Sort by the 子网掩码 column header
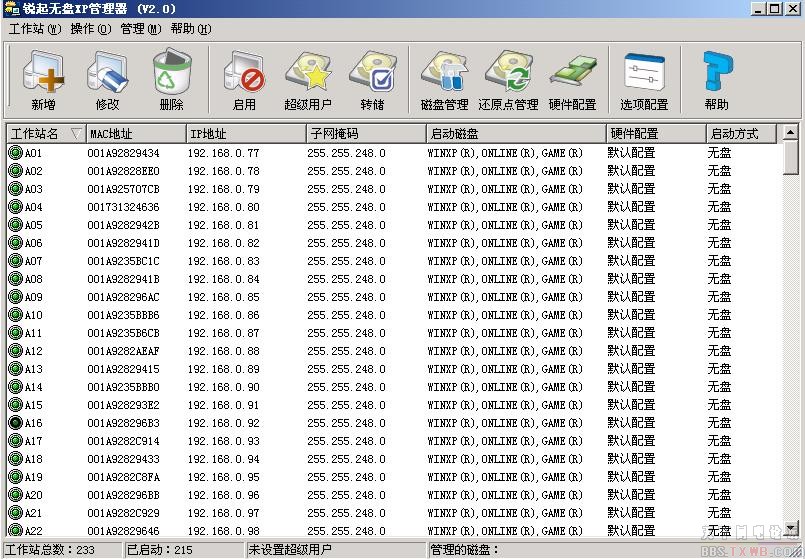805x559 pixels. pos(366,134)
